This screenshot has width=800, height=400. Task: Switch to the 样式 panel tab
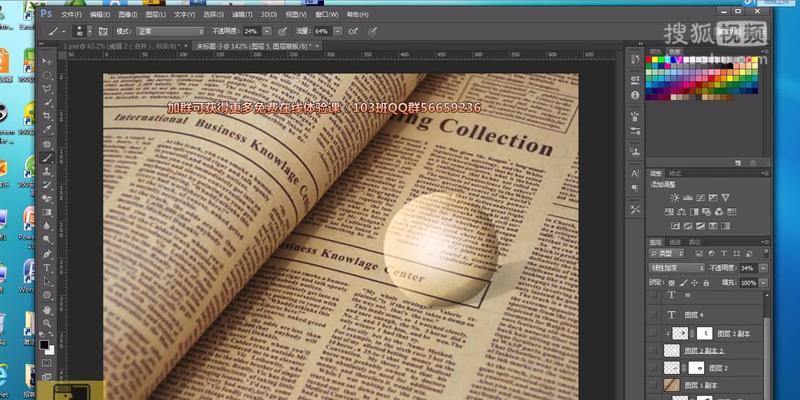[x=675, y=173]
